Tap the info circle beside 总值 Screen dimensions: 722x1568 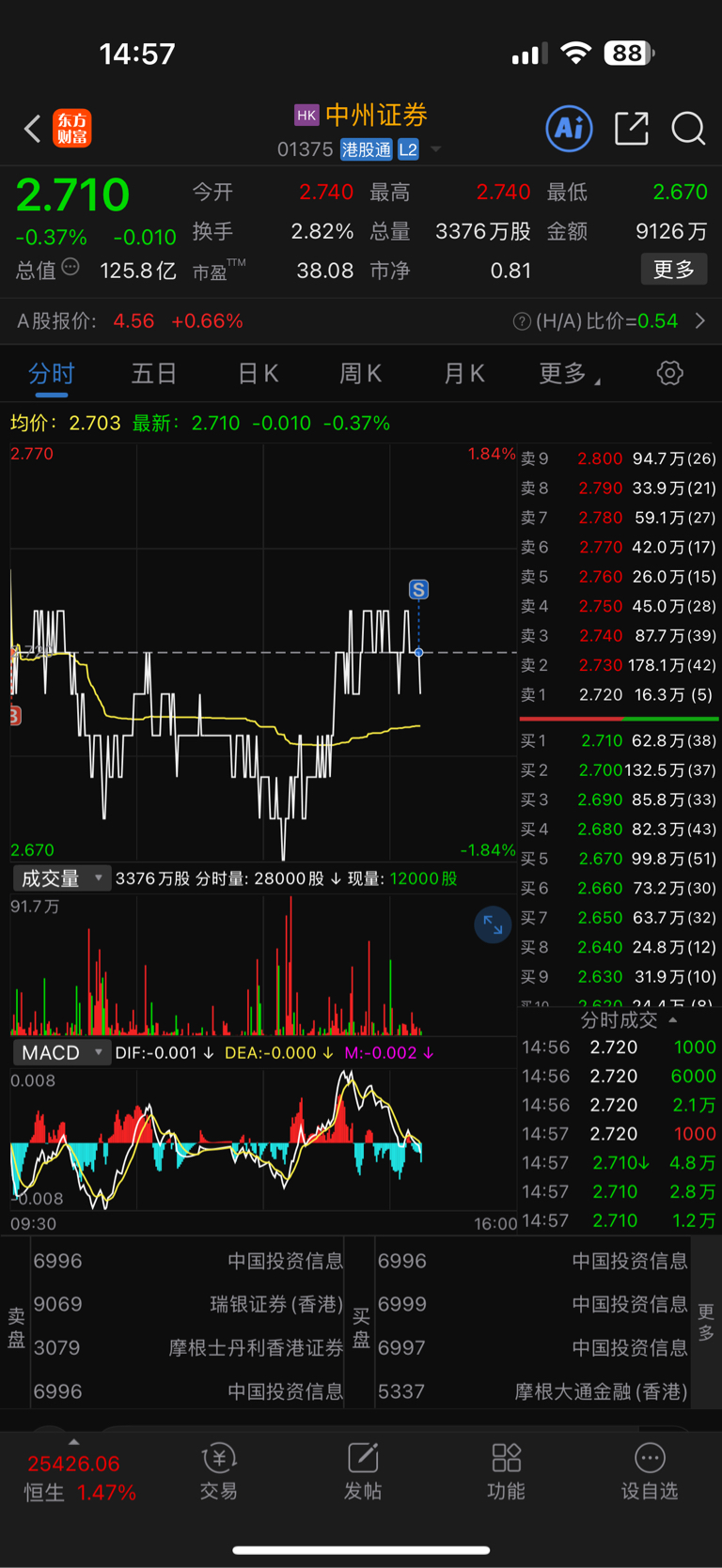(x=71, y=268)
